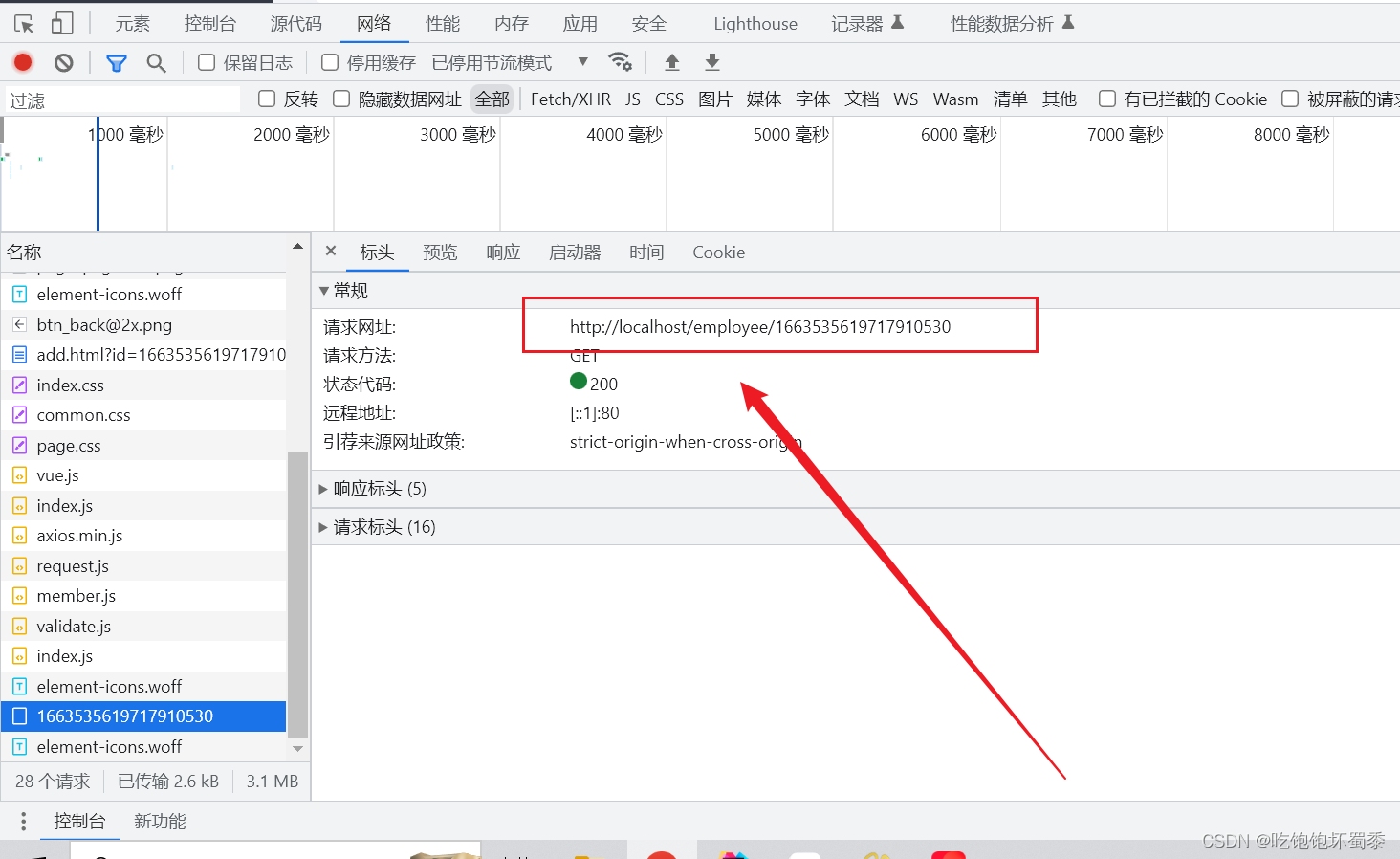1400x859 pixels.
Task: Open the filter funnel icon
Action: [x=116, y=61]
